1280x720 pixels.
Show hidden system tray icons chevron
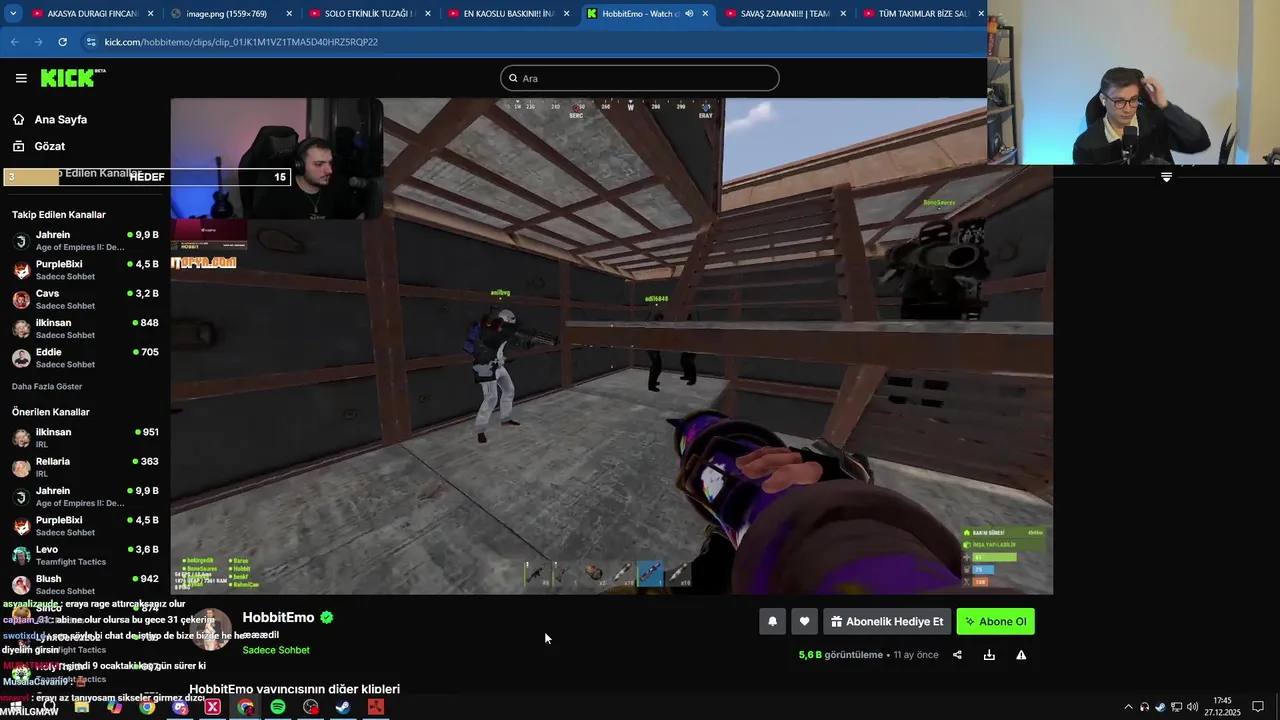click(x=1129, y=707)
